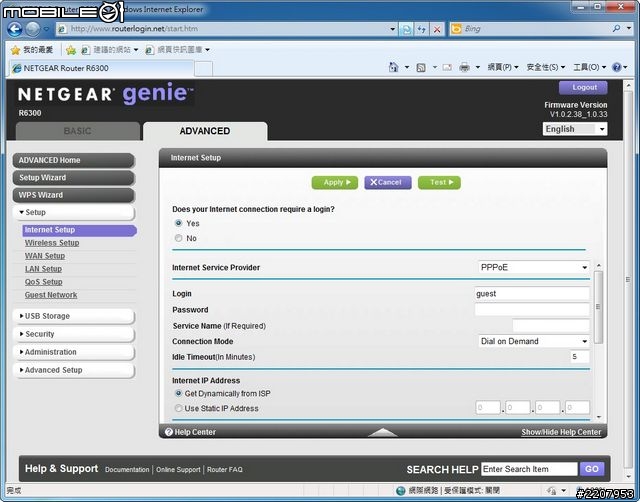Click Apply button
This screenshot has width=640, height=502.
pyautogui.click(x=335, y=182)
